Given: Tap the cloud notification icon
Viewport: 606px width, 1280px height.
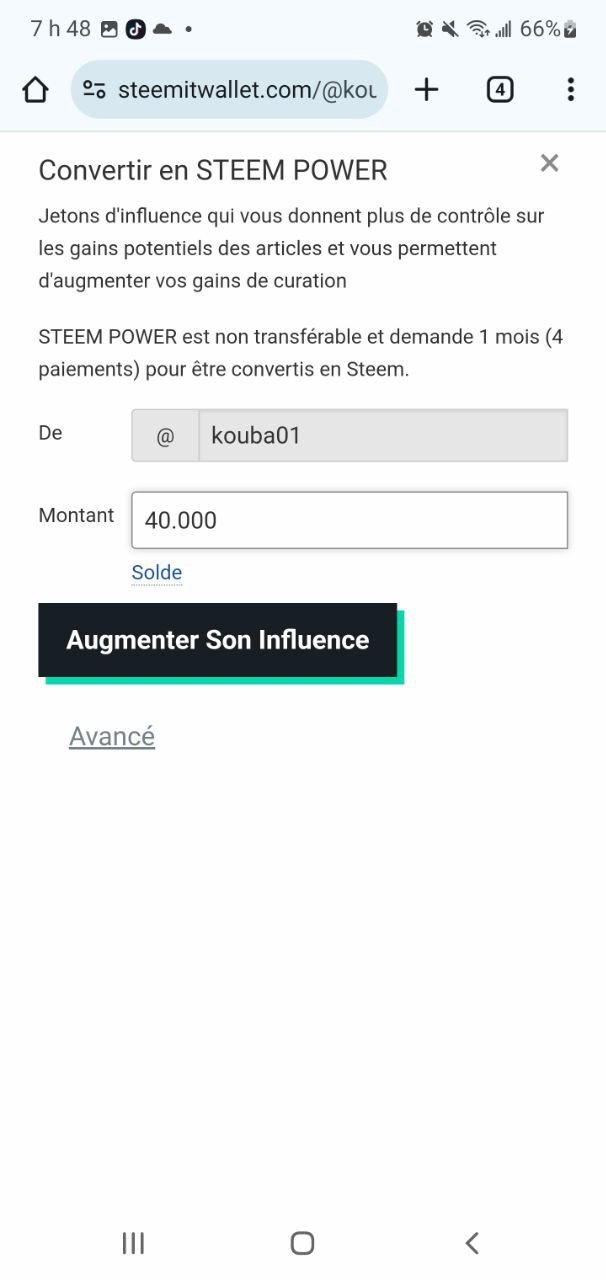Looking at the screenshot, I should pyautogui.click(x=161, y=29).
